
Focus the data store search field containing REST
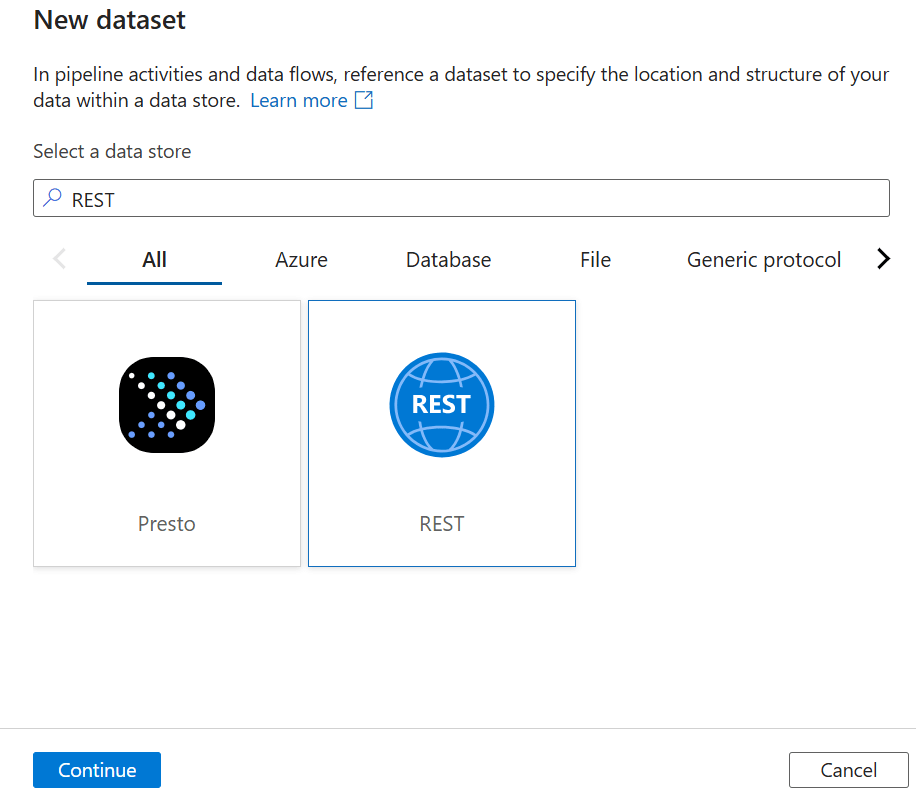tap(470, 199)
